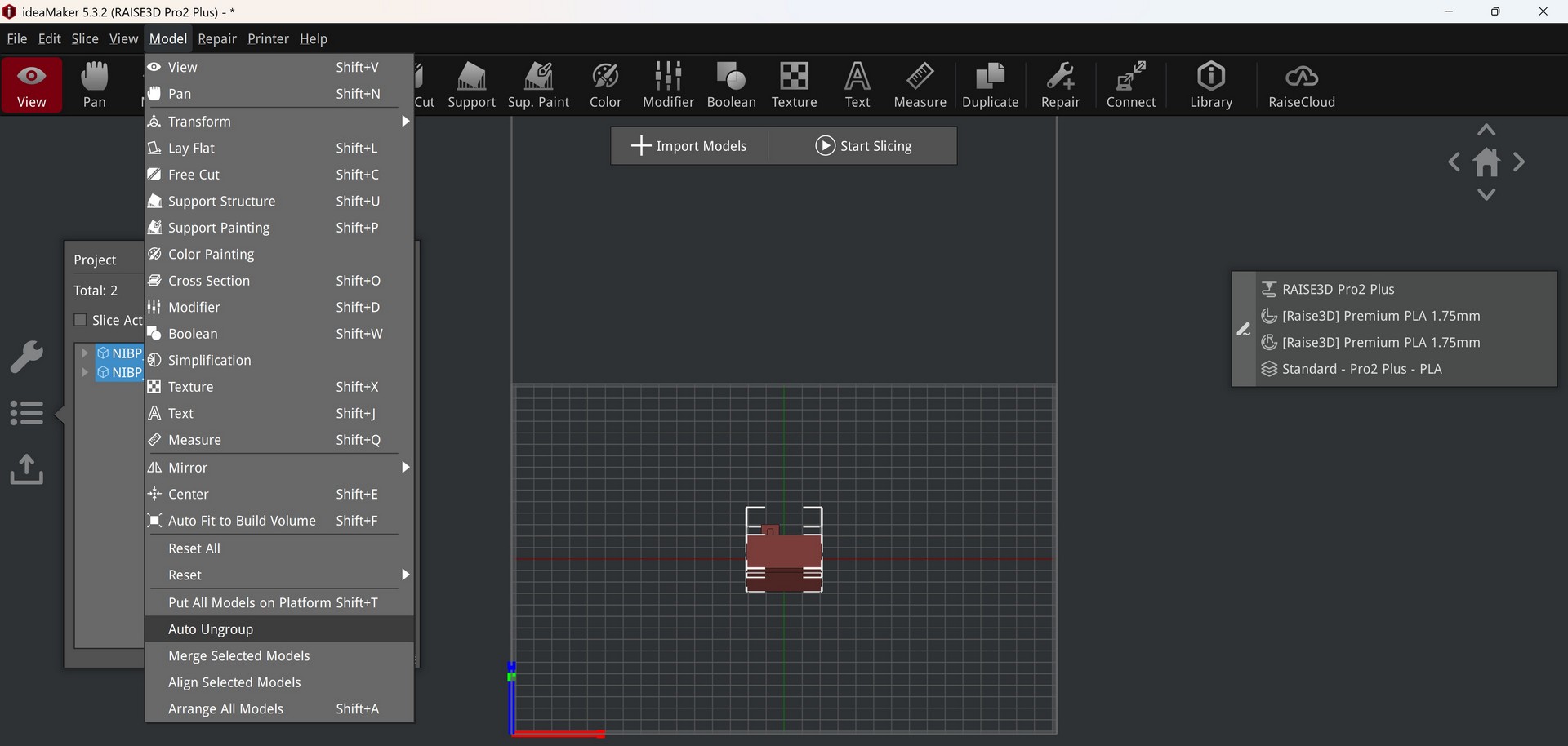Open the Help menu
1568x746 pixels.
pos(314,38)
